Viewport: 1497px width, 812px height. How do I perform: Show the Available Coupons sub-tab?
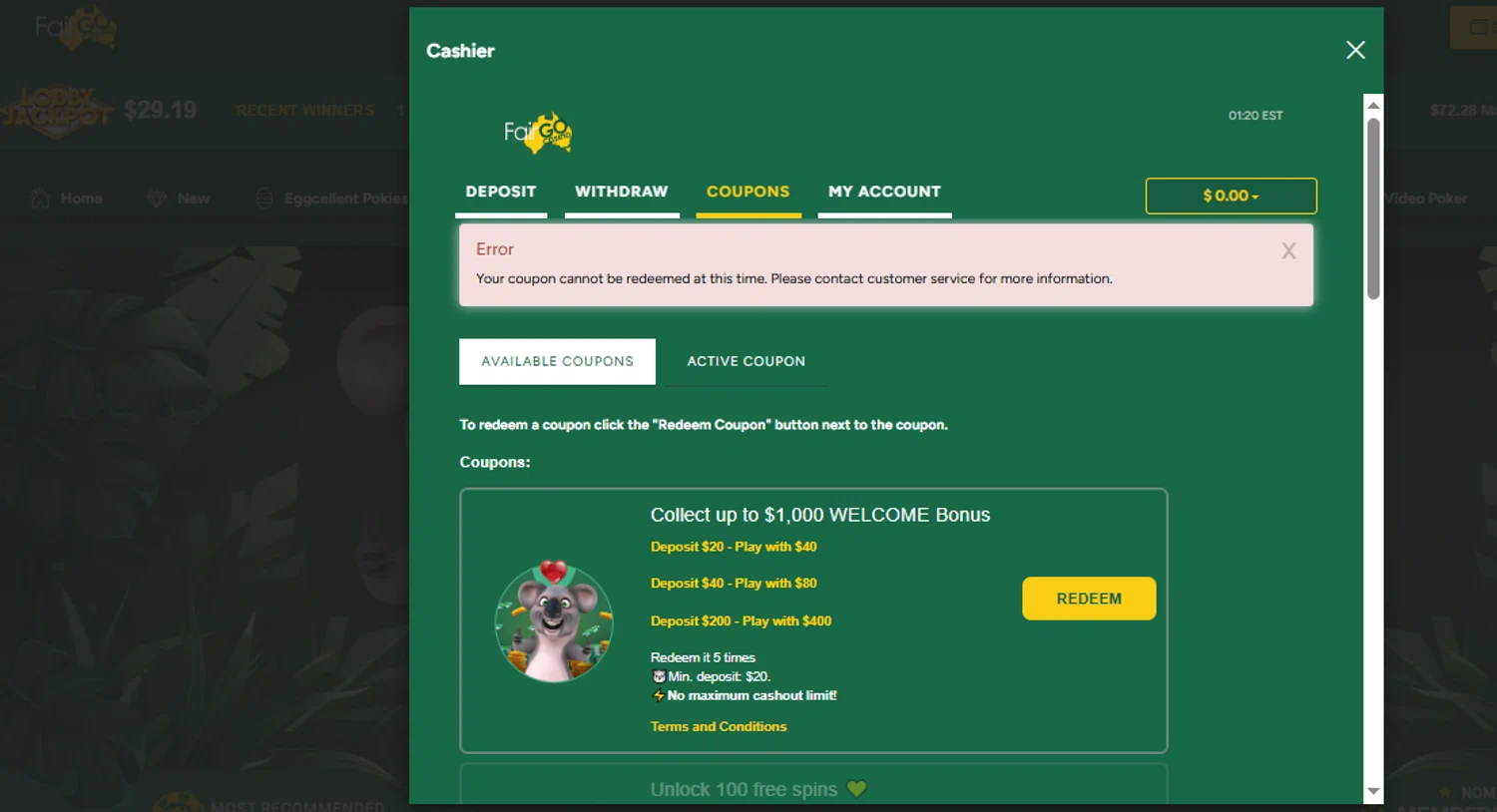coord(557,361)
